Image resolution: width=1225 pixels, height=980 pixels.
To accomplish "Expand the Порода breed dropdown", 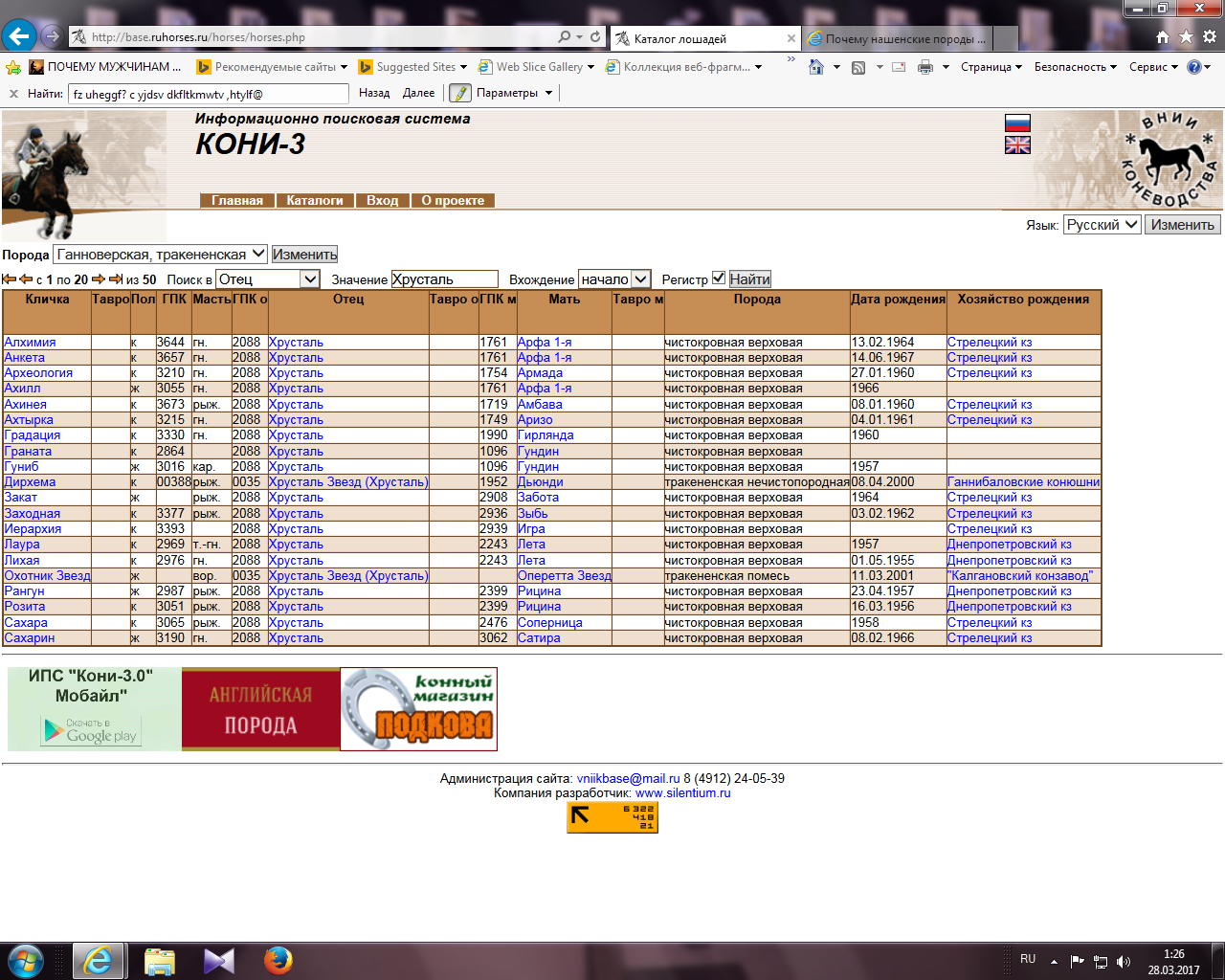I will pos(258,255).
